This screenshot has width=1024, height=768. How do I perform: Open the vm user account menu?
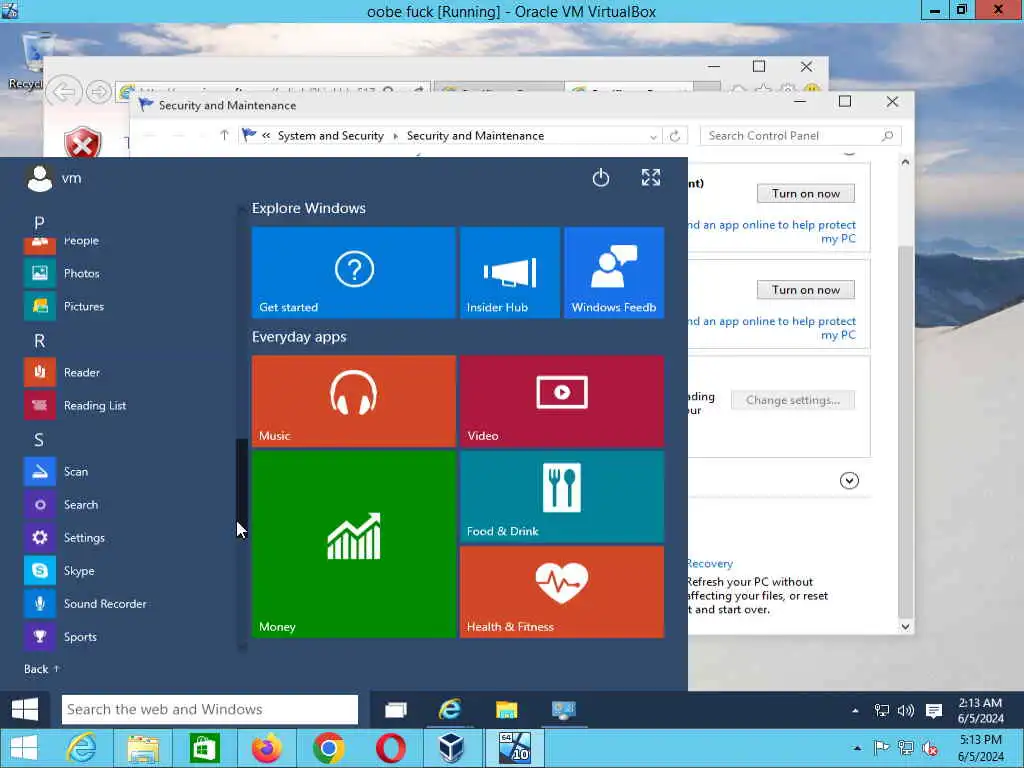54,178
